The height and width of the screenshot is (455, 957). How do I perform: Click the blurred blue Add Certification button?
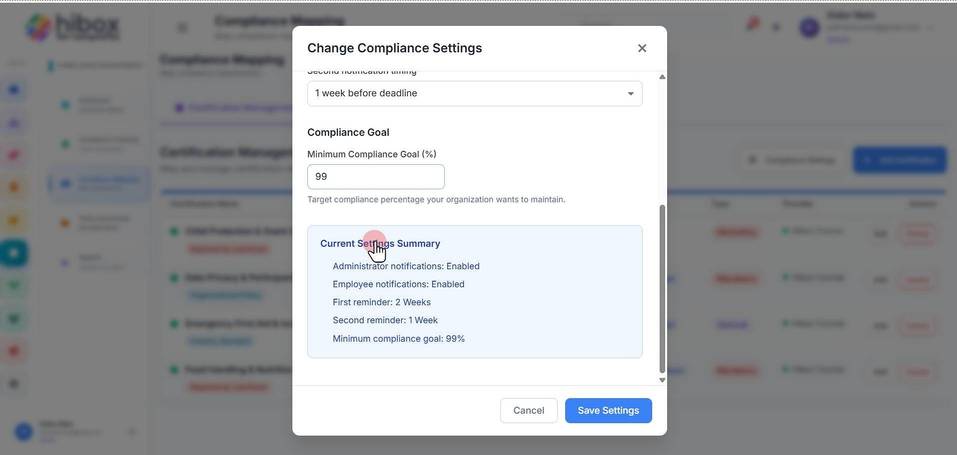pos(900,160)
